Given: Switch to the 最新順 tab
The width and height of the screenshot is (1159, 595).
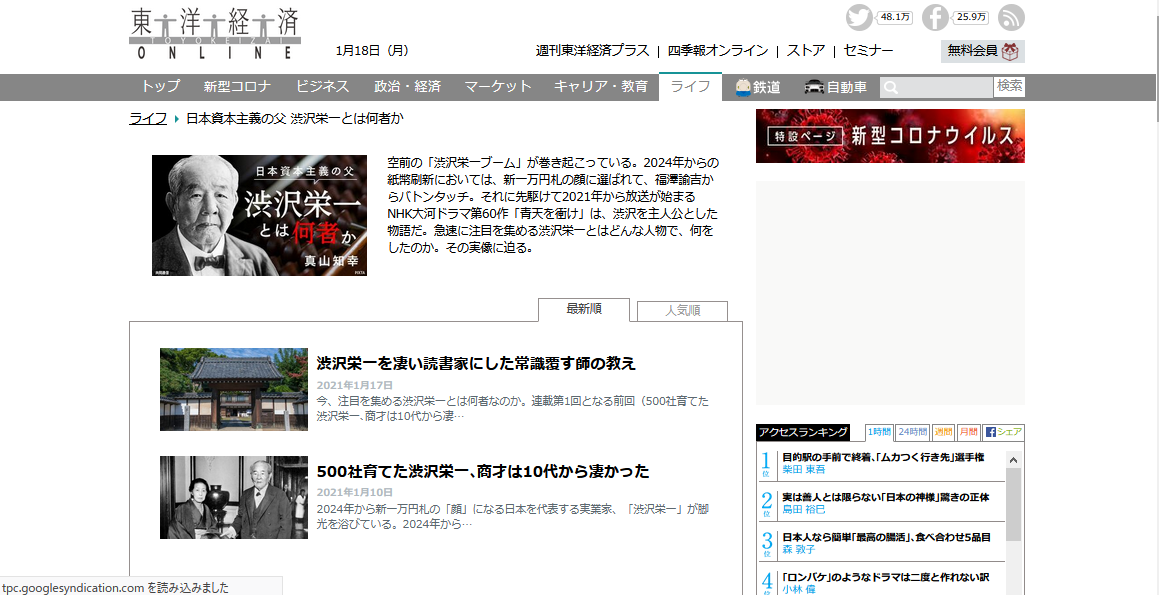Looking at the screenshot, I should click(584, 309).
